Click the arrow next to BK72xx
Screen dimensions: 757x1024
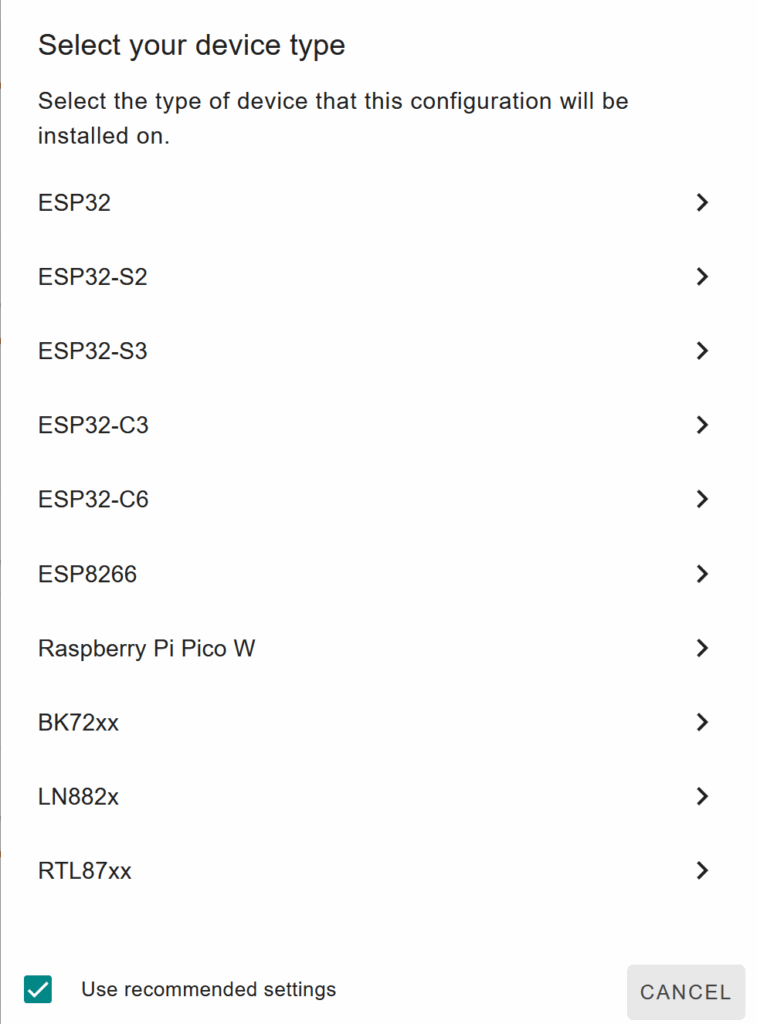[x=702, y=722]
